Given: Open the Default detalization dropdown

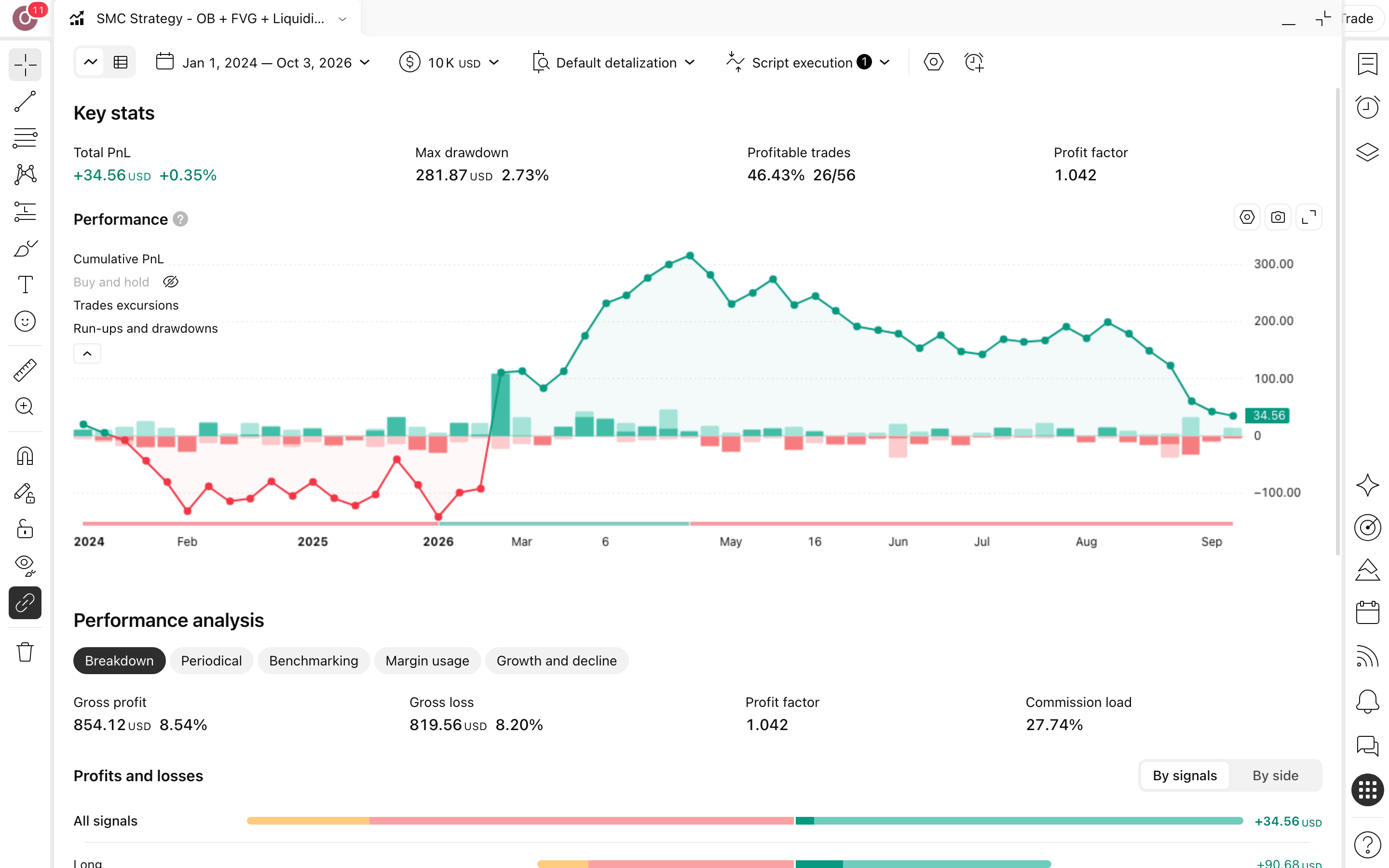Looking at the screenshot, I should (613, 63).
